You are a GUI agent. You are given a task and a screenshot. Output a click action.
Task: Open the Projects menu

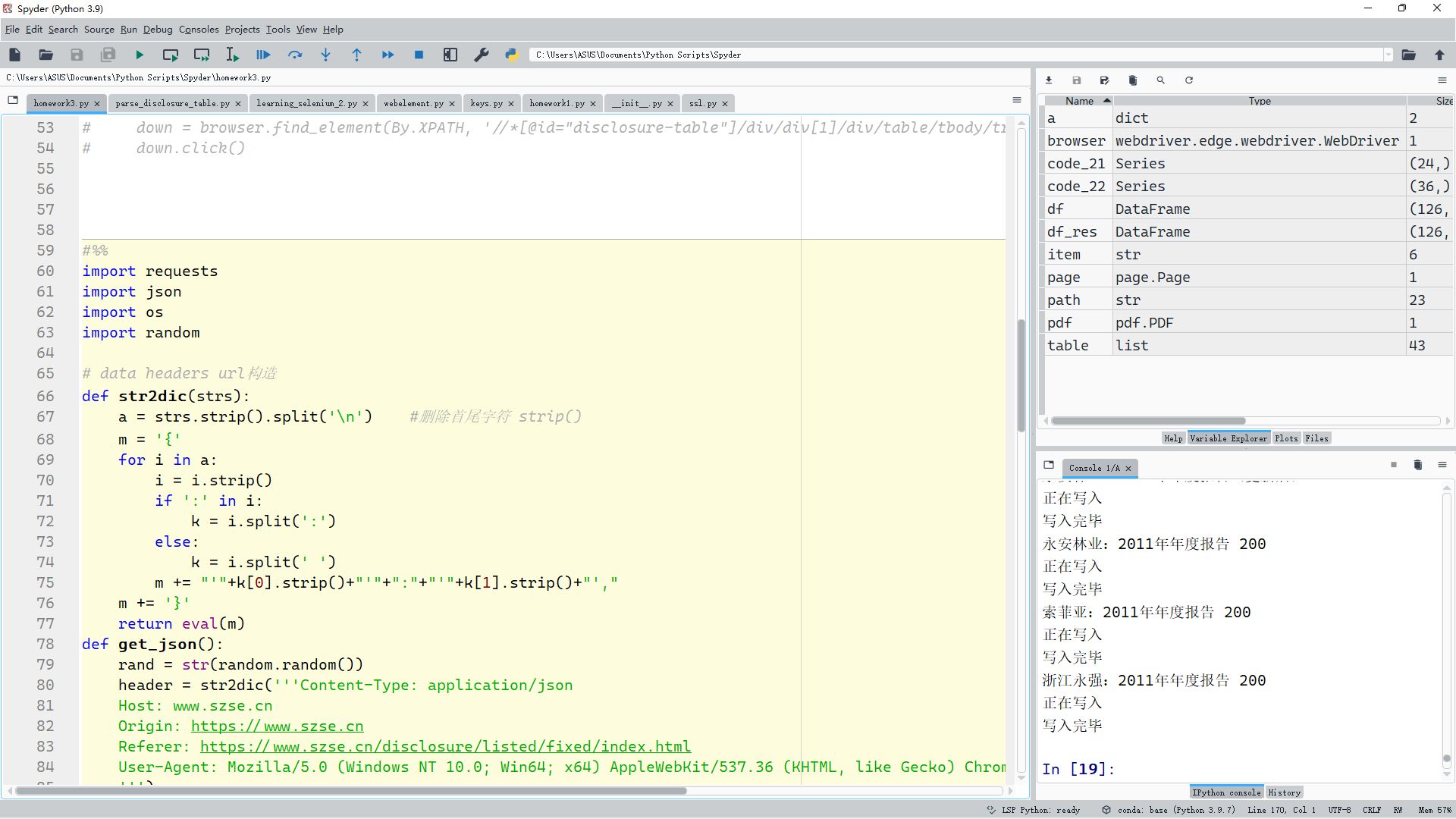[243, 30]
